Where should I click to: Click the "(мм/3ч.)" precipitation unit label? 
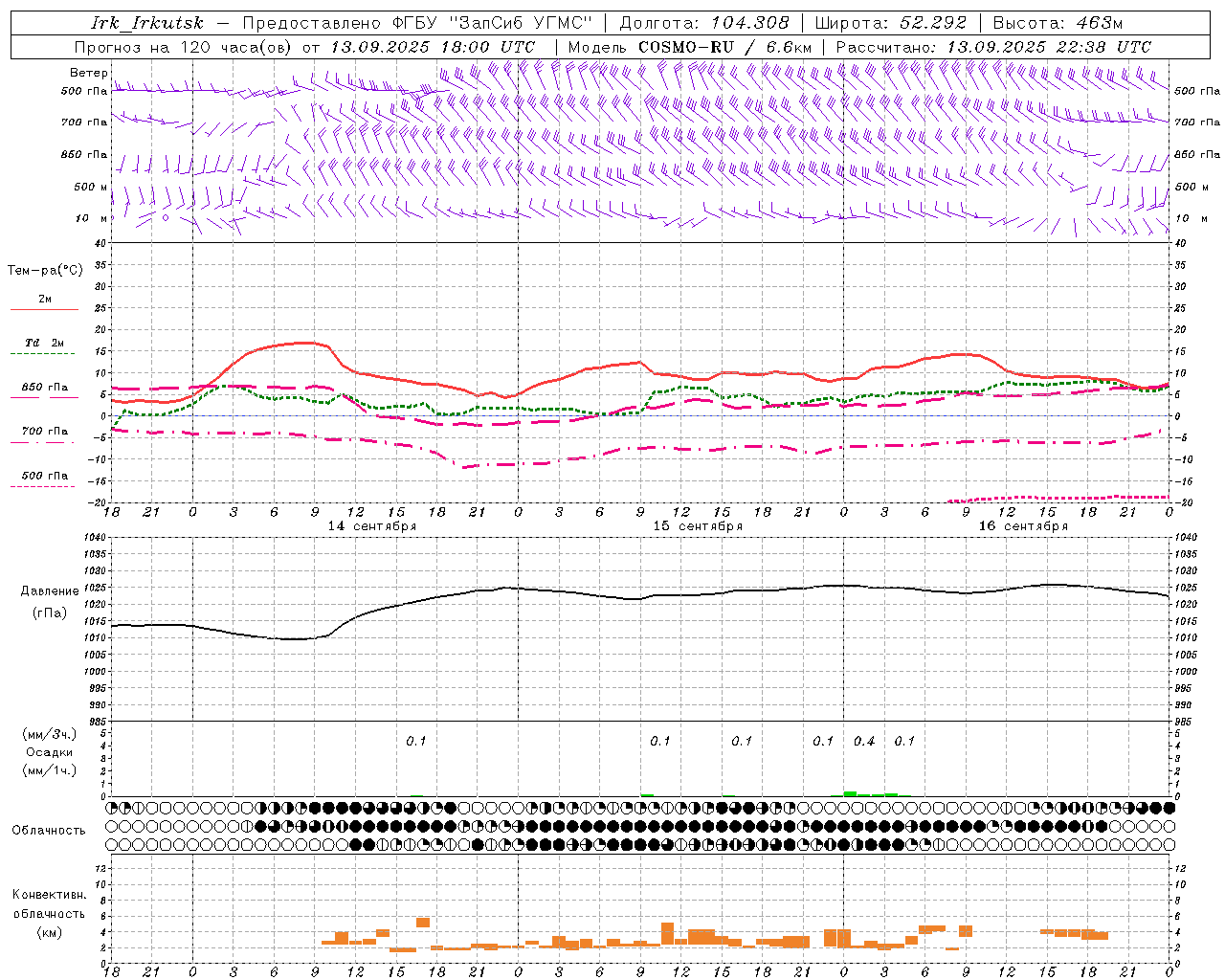50,734
